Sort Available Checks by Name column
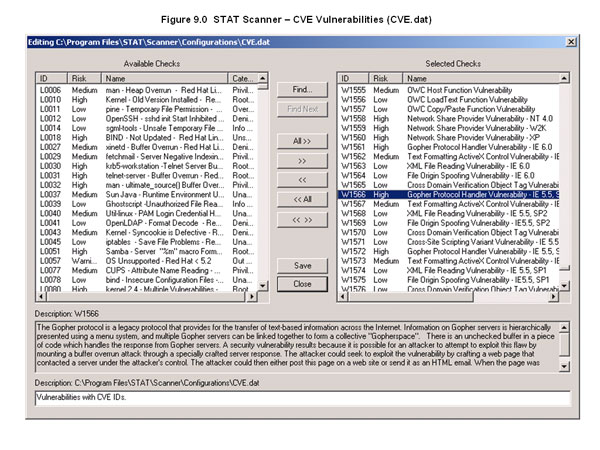This screenshot has height=450, width=600. [165, 78]
